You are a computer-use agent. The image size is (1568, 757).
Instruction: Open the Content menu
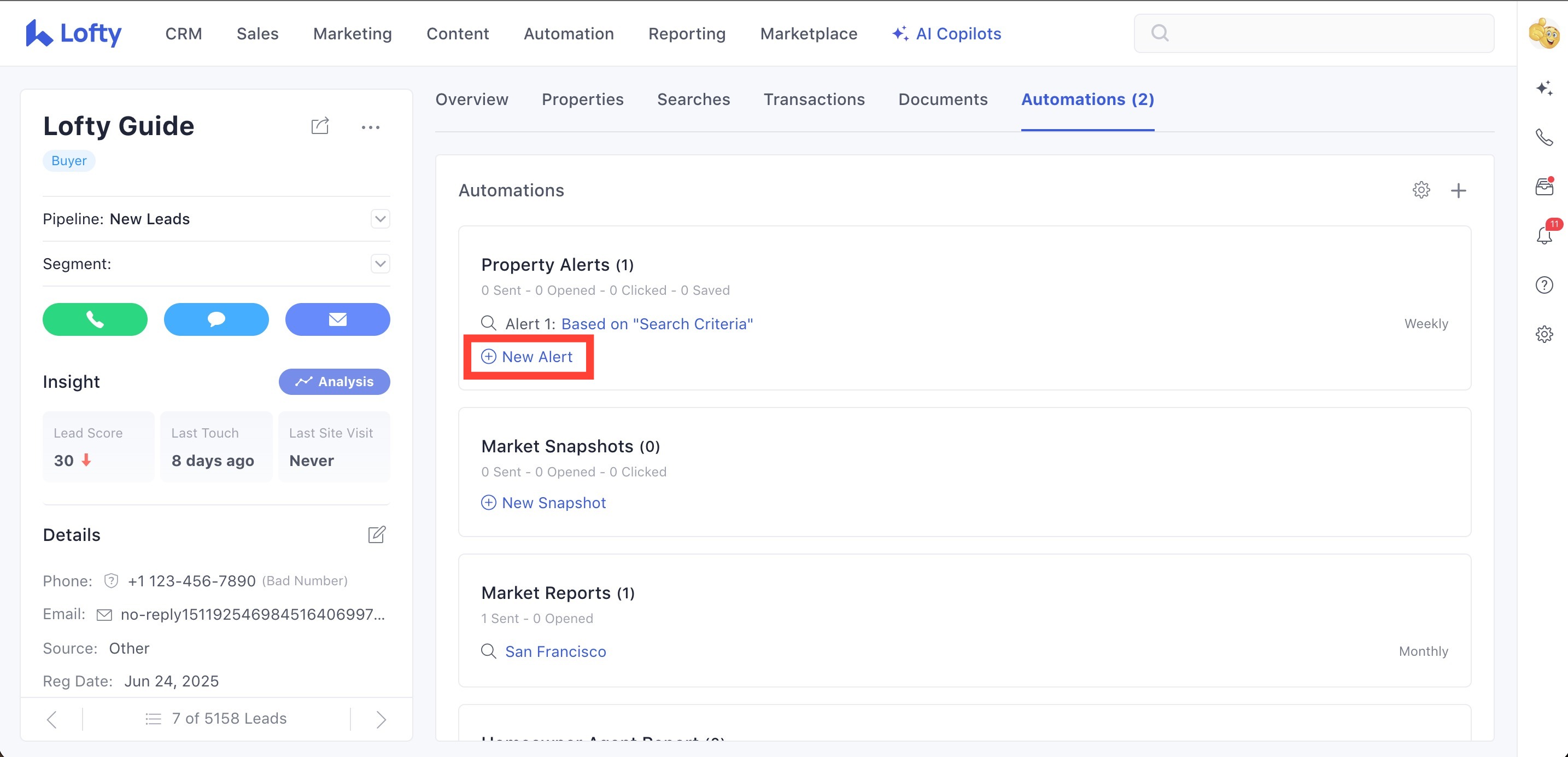(458, 33)
